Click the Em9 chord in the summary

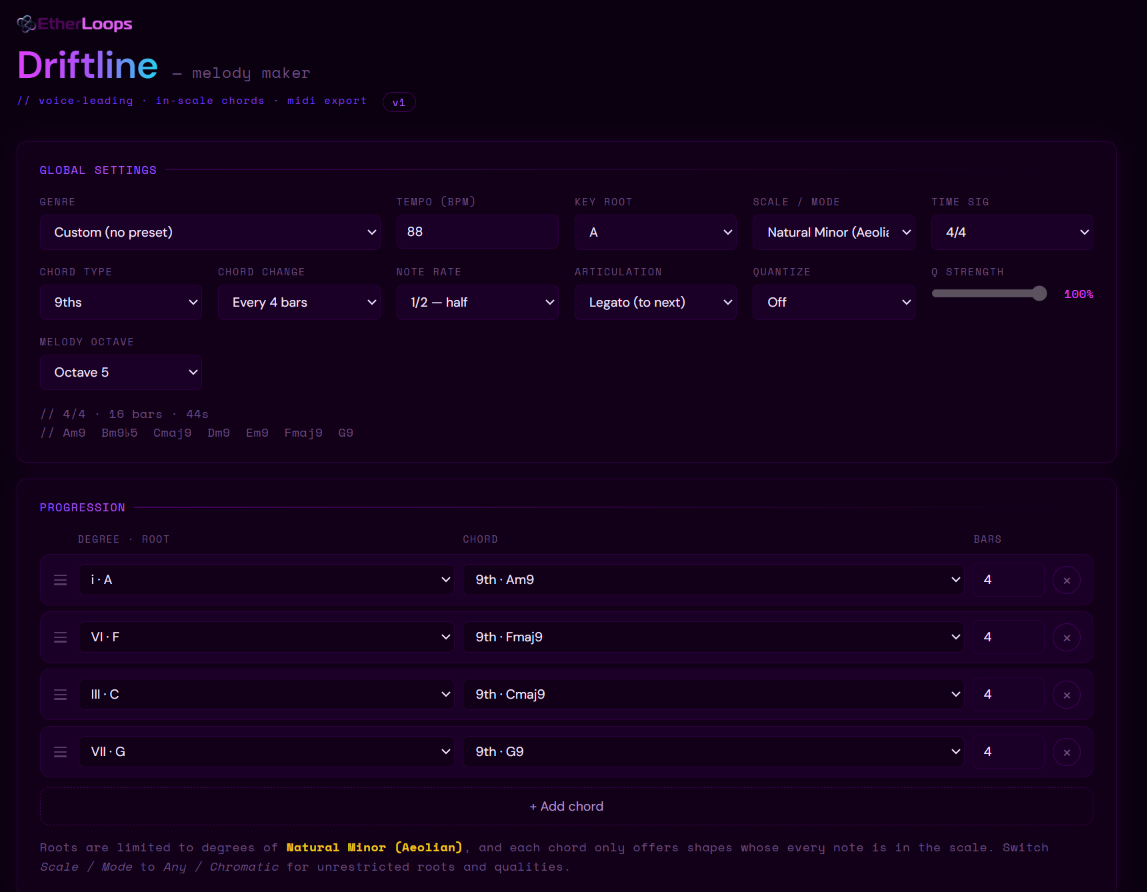[257, 433]
